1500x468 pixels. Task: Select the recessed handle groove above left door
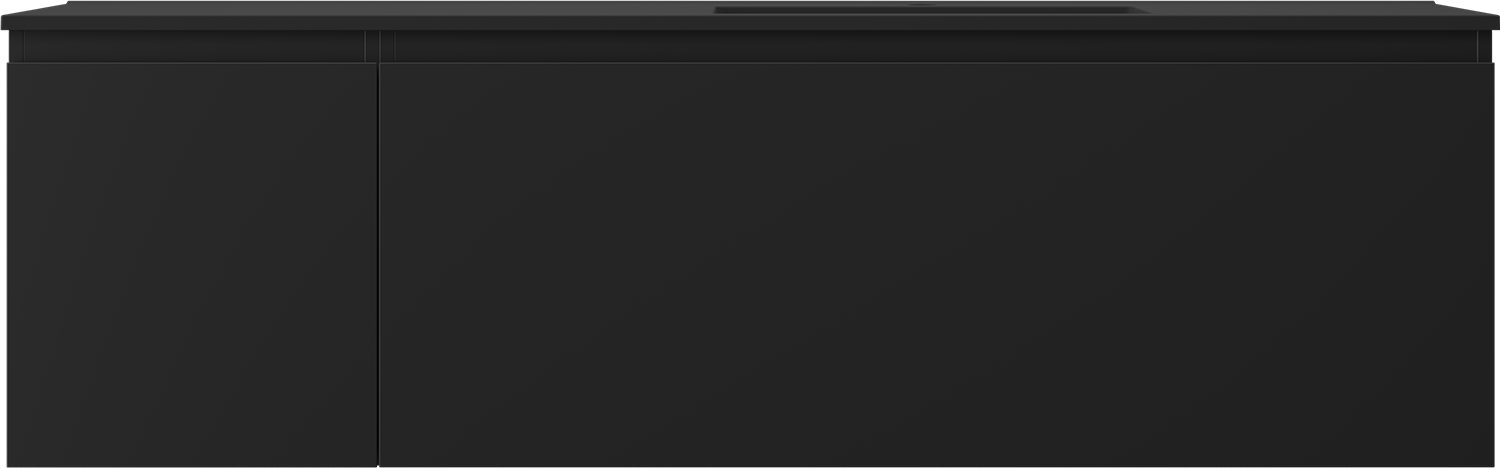[195, 46]
